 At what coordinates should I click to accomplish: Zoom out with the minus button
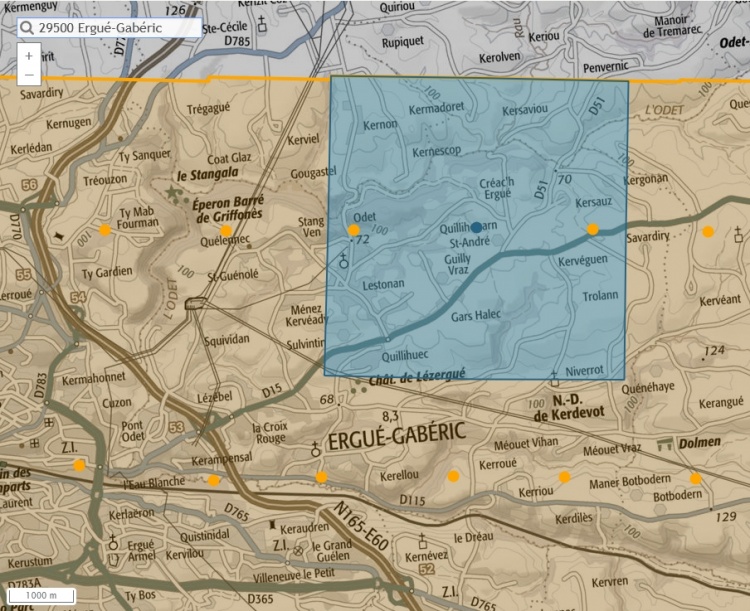point(29,75)
